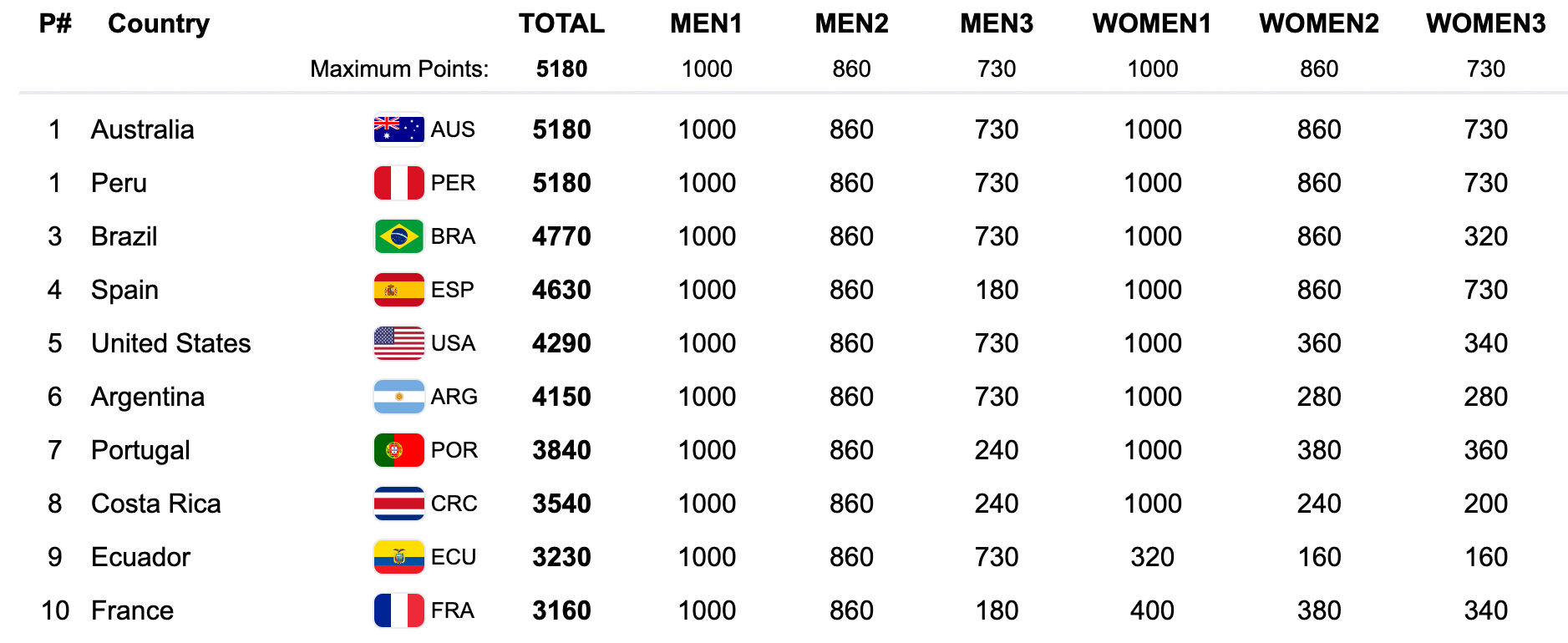This screenshot has width=1568, height=643.
Task: Open the Costa Rica country name
Action: [x=156, y=504]
